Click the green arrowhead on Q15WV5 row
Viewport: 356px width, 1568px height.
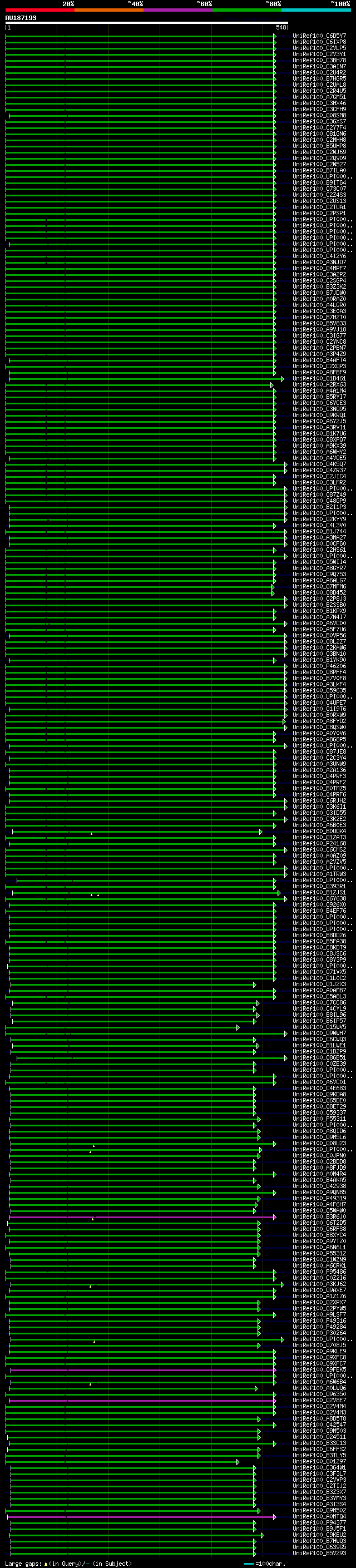coord(238,1027)
